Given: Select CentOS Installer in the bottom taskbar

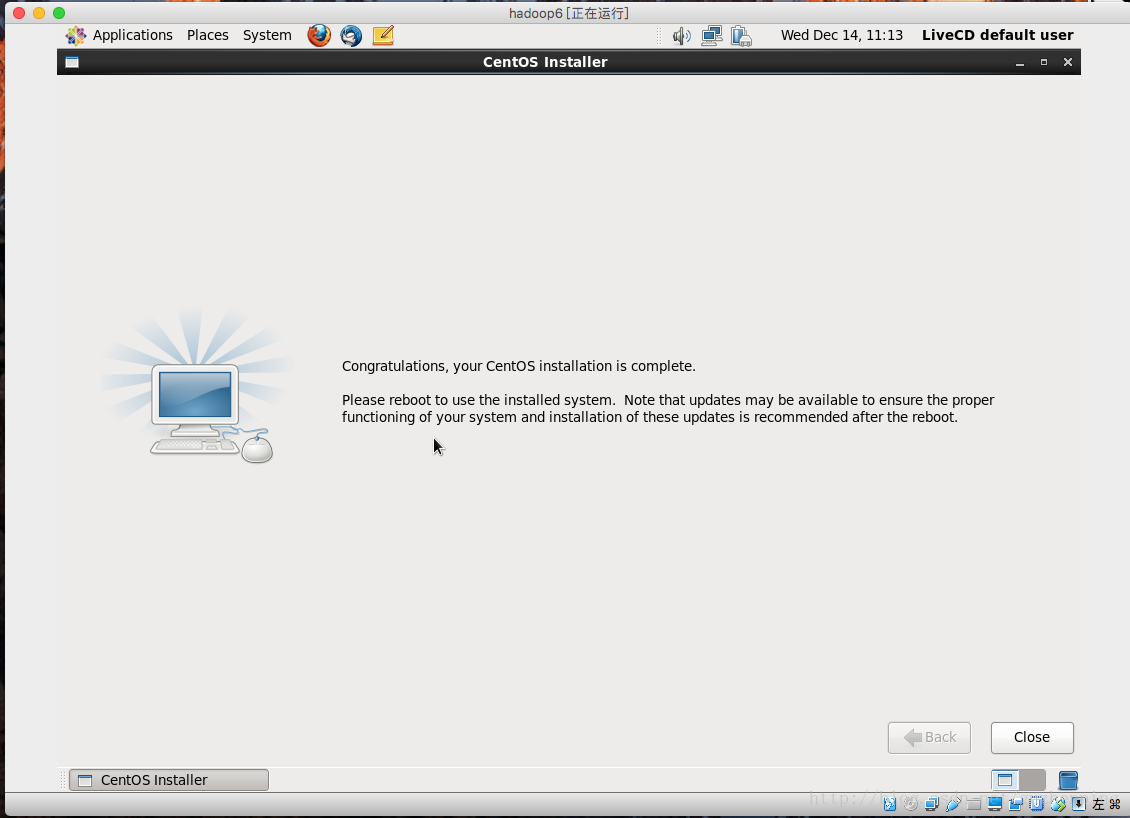Looking at the screenshot, I should coord(169,780).
